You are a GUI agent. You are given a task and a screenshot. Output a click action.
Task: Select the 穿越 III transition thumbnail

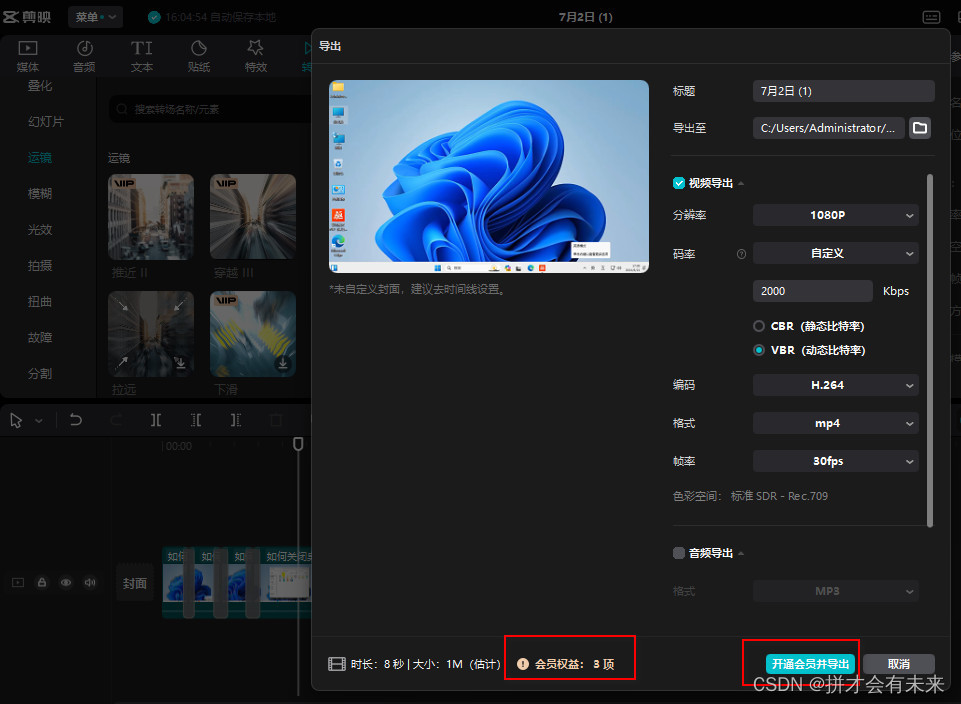pos(253,216)
